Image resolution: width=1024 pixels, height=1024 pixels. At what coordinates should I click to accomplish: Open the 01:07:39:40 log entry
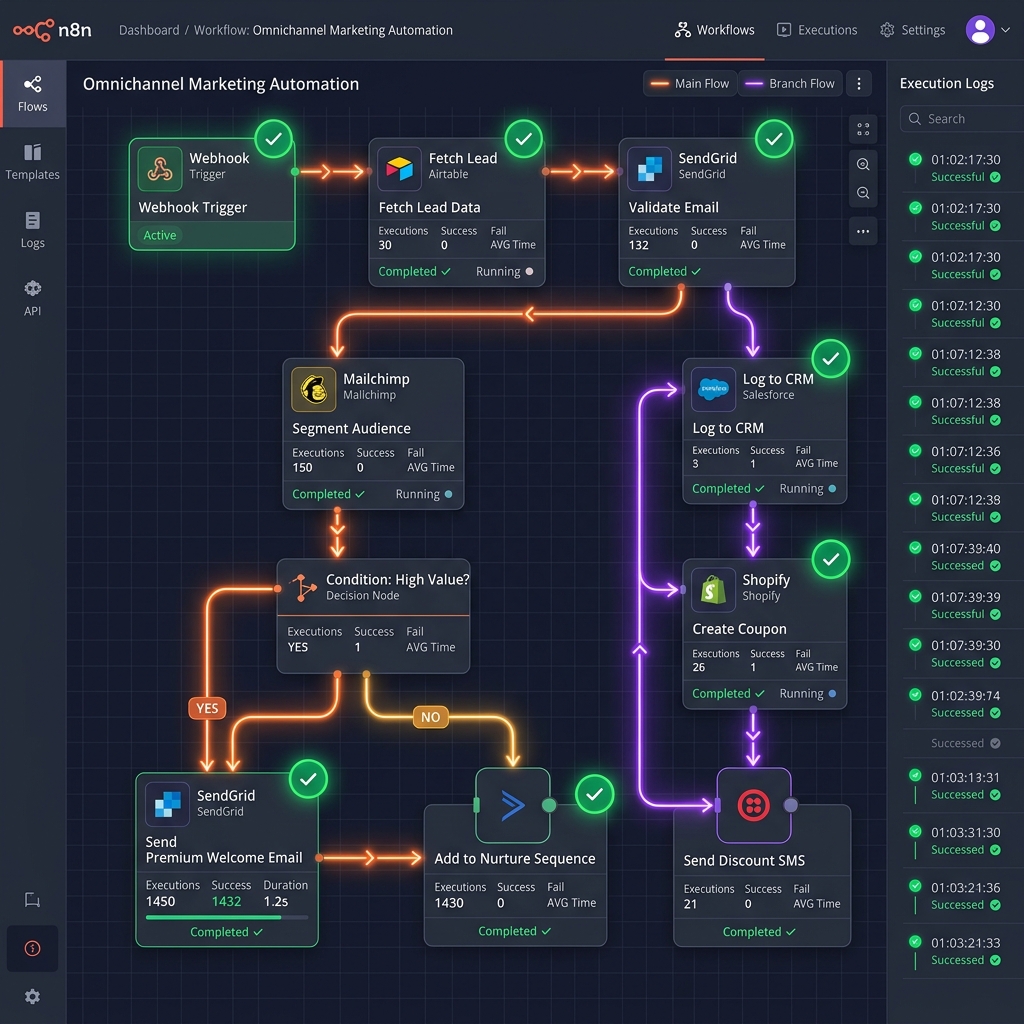click(963, 557)
